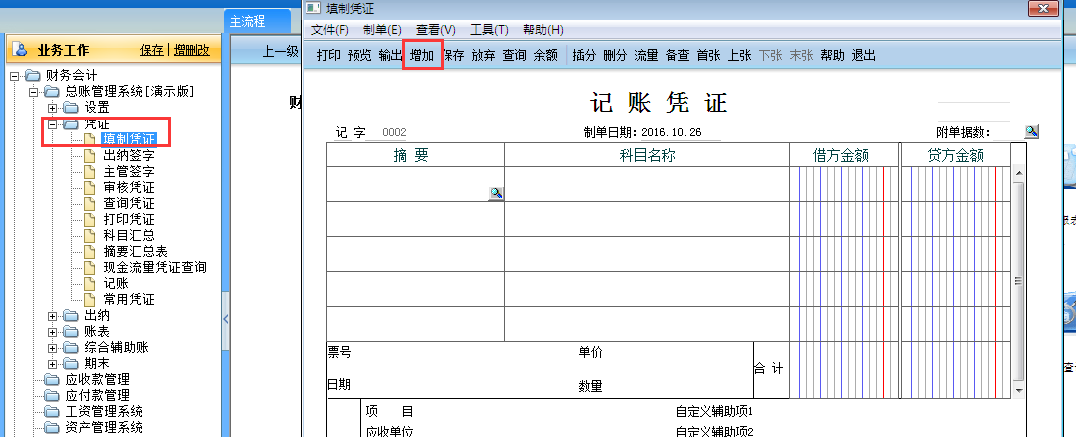The height and width of the screenshot is (437, 1076).
Task: Click 退出 to exit the voucher window
Action: tap(863, 56)
